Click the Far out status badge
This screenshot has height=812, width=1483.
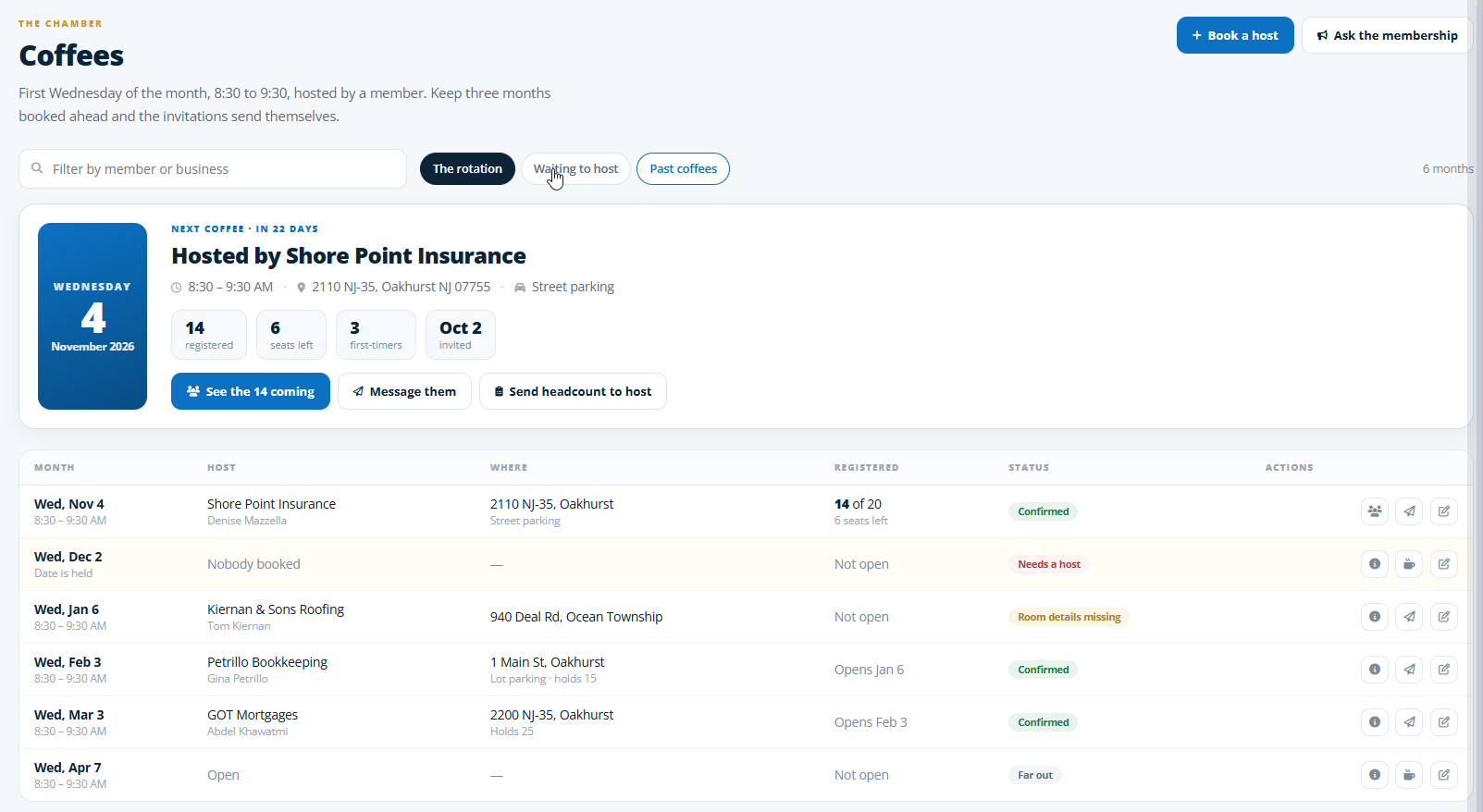tap(1034, 775)
